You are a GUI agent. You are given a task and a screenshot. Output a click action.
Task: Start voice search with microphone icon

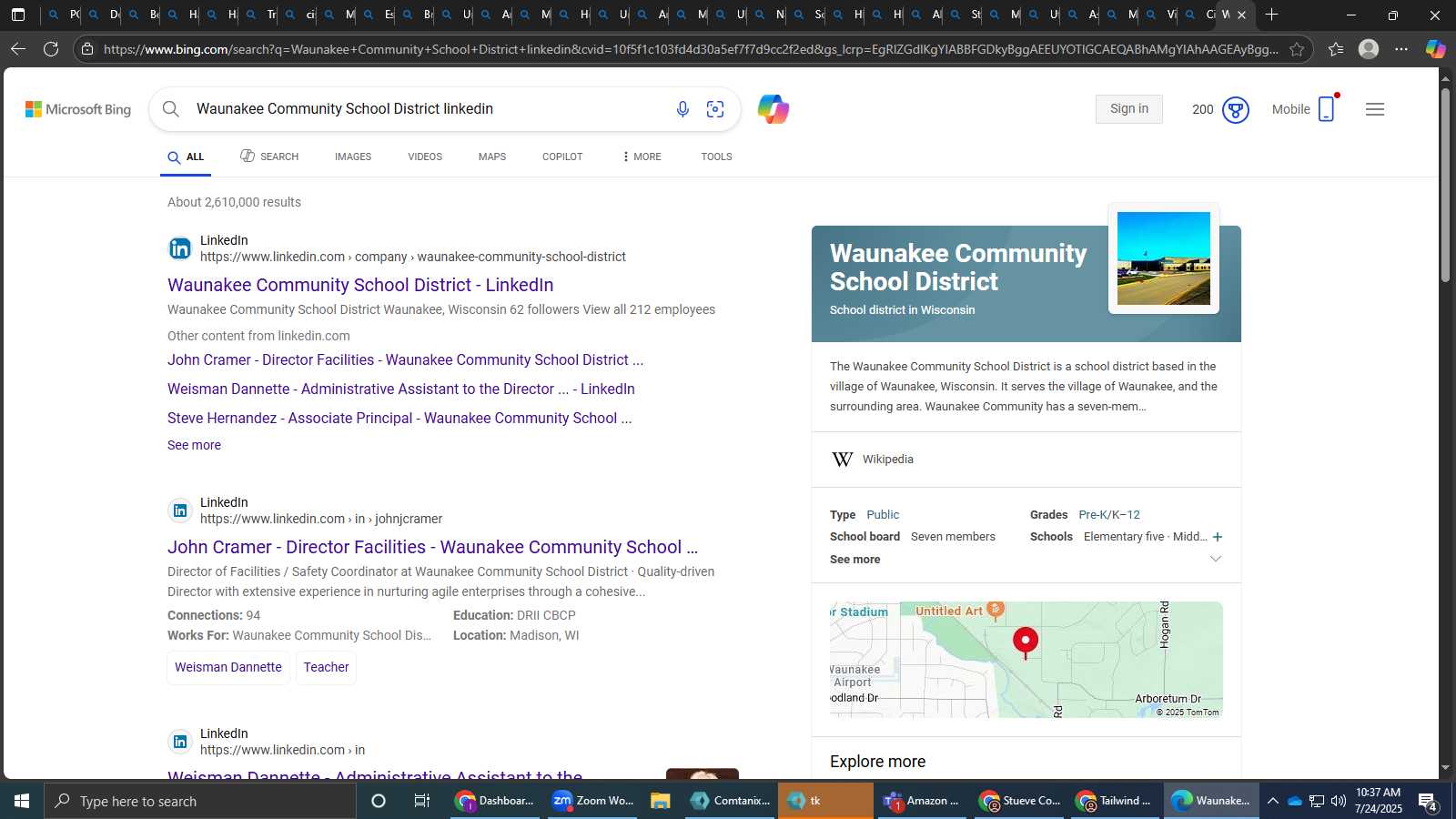click(682, 109)
